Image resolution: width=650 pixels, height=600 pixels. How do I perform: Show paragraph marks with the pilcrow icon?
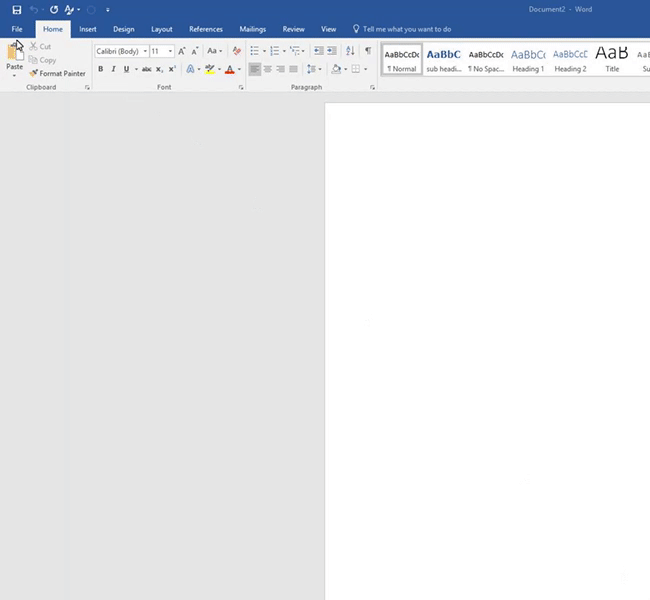click(x=368, y=51)
